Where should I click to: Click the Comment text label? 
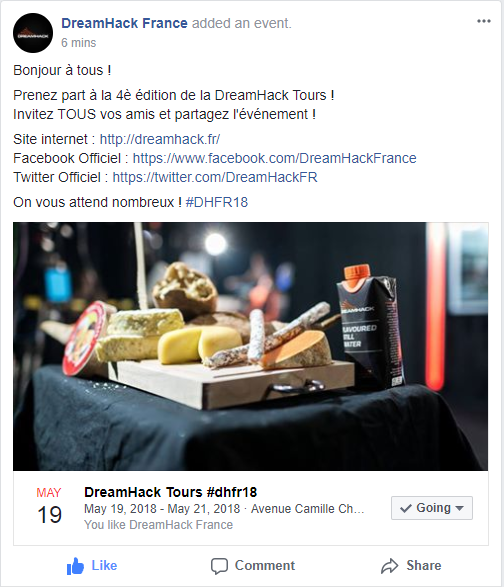265,565
